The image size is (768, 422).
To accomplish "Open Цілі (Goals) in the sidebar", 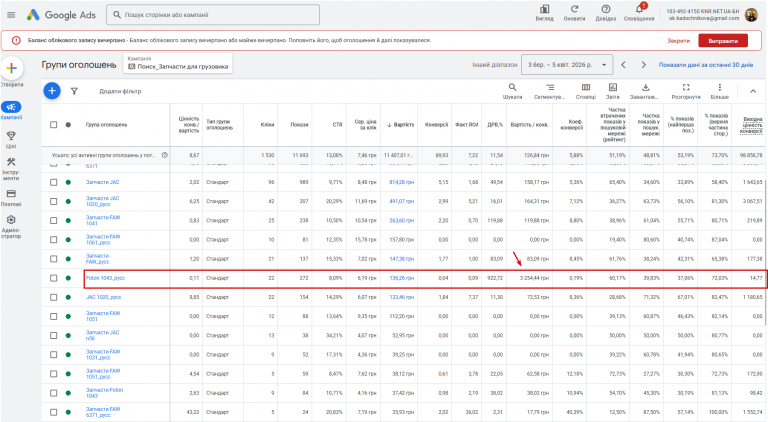I will tap(11, 138).
